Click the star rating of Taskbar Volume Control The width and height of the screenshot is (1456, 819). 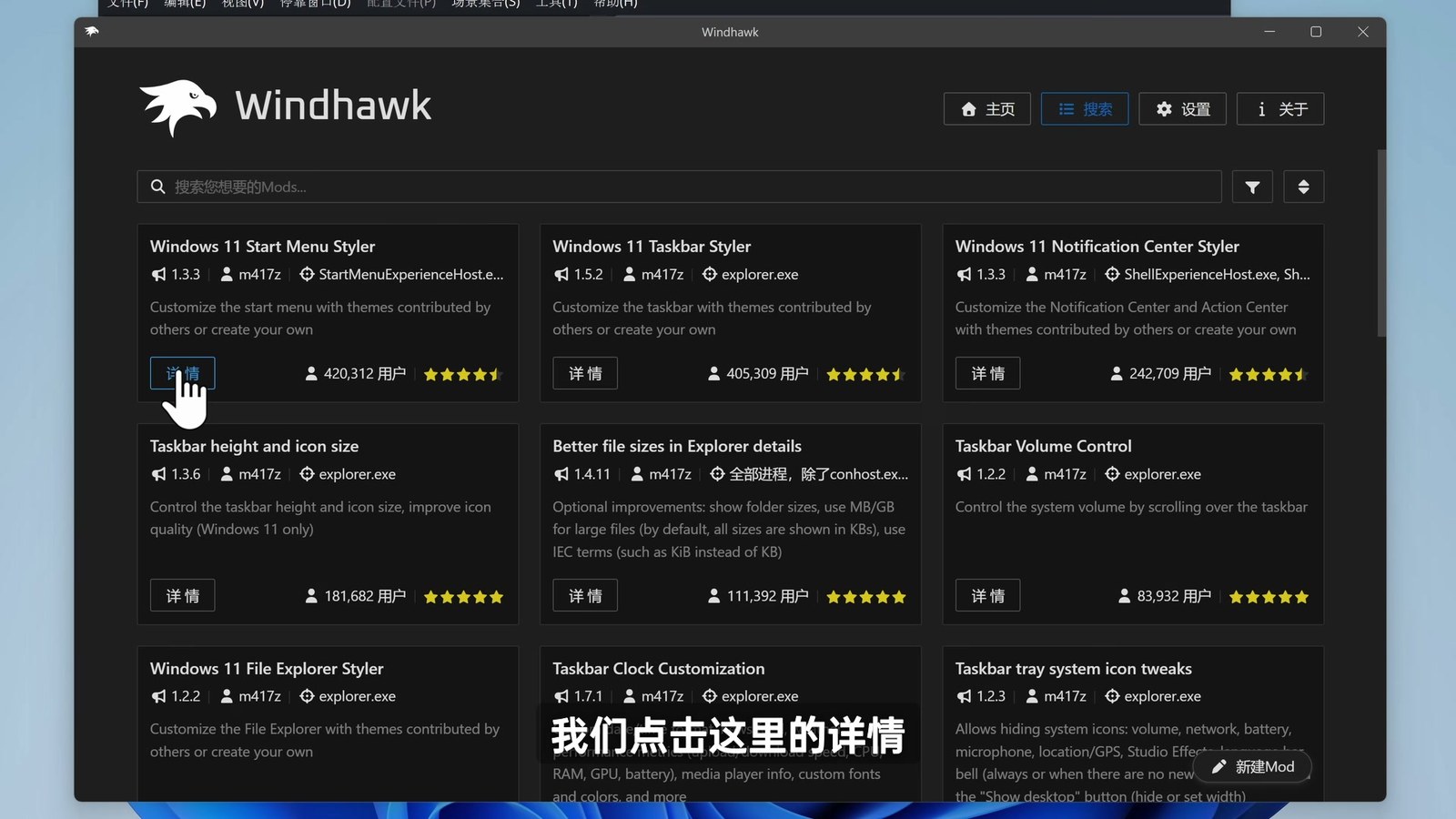[x=1269, y=597]
